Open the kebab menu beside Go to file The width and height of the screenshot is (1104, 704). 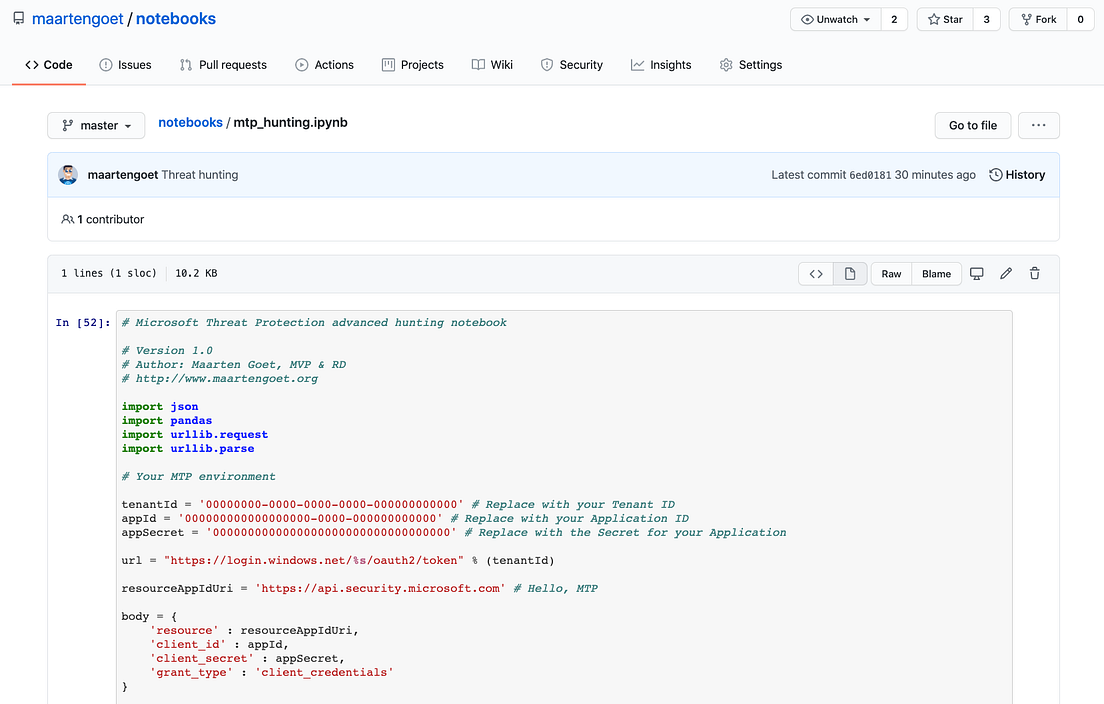click(x=1038, y=125)
